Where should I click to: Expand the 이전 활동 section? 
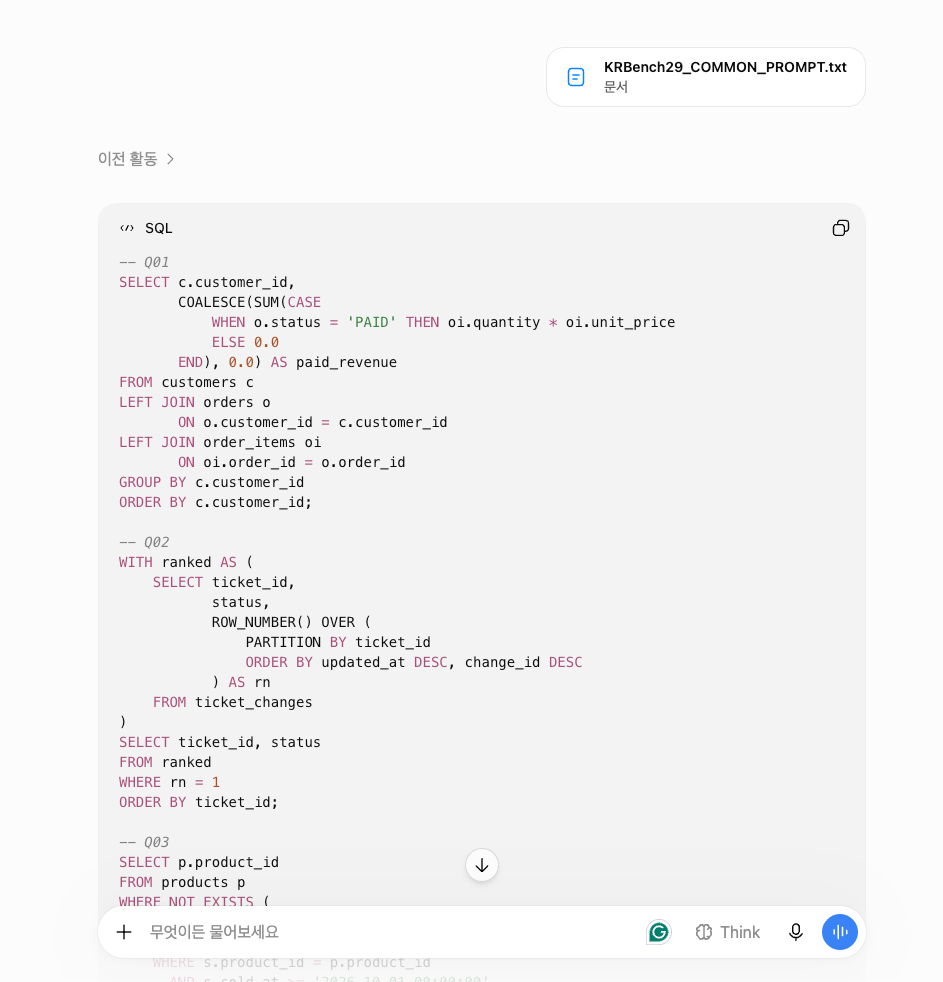[136, 159]
